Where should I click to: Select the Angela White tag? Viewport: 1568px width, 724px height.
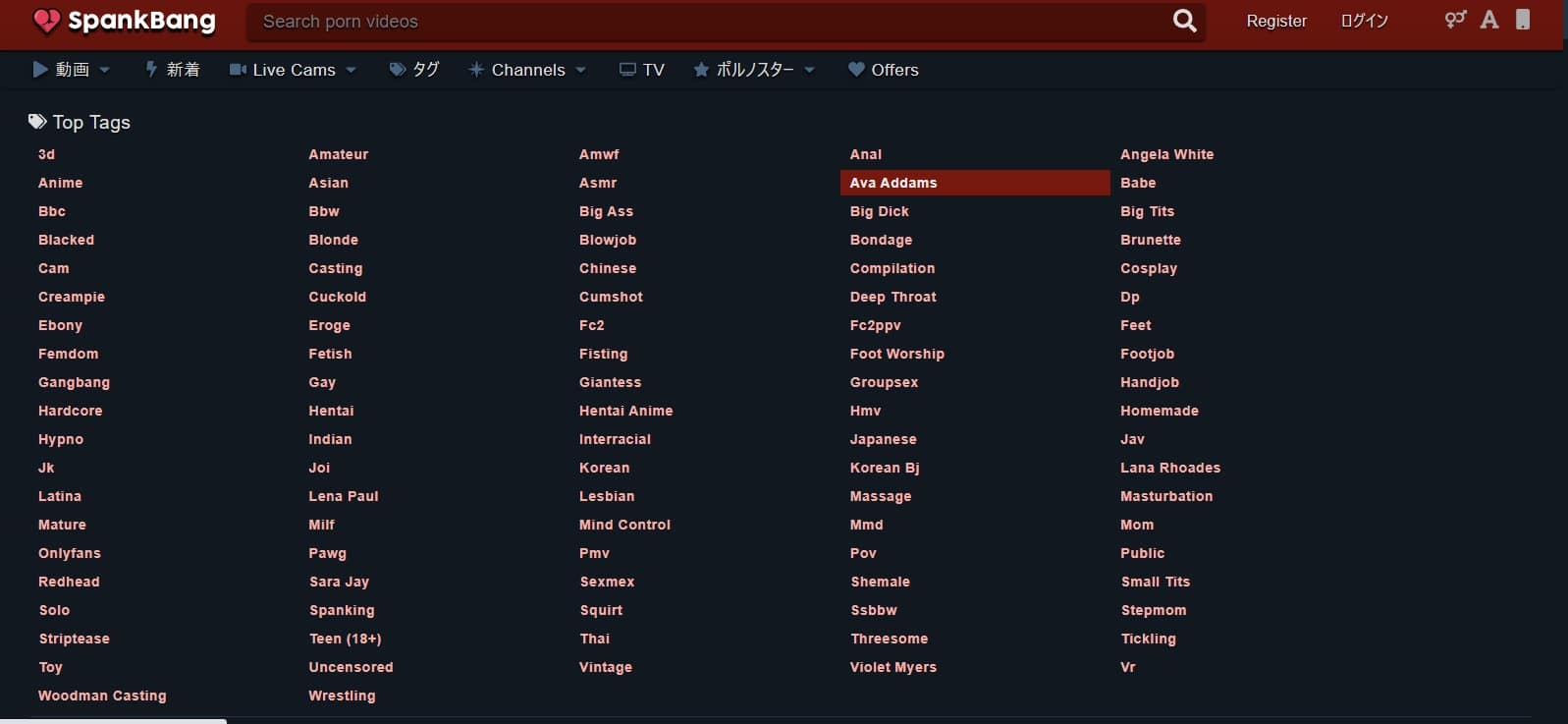[x=1166, y=154]
